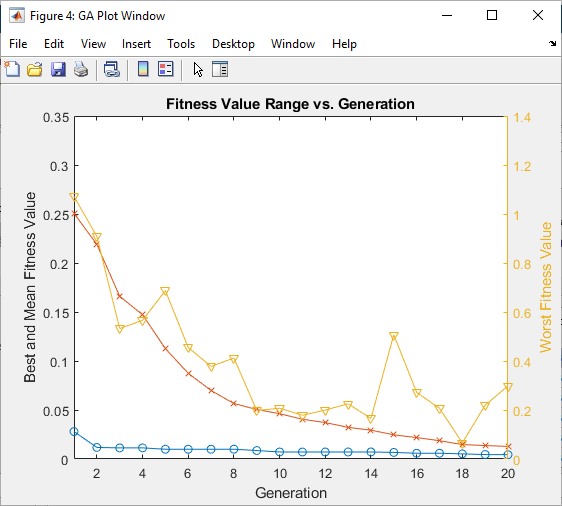Image resolution: width=562 pixels, height=506 pixels.
Task: Open the Property Inspector icon
Action: click(220, 69)
